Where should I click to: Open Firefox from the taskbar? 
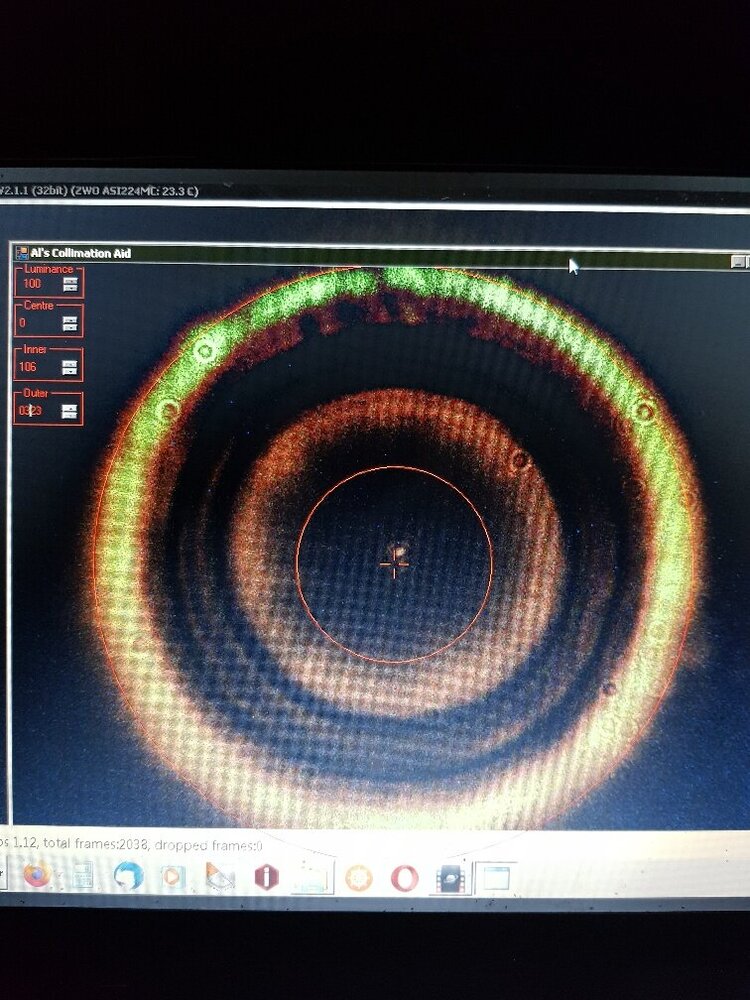click(36, 874)
